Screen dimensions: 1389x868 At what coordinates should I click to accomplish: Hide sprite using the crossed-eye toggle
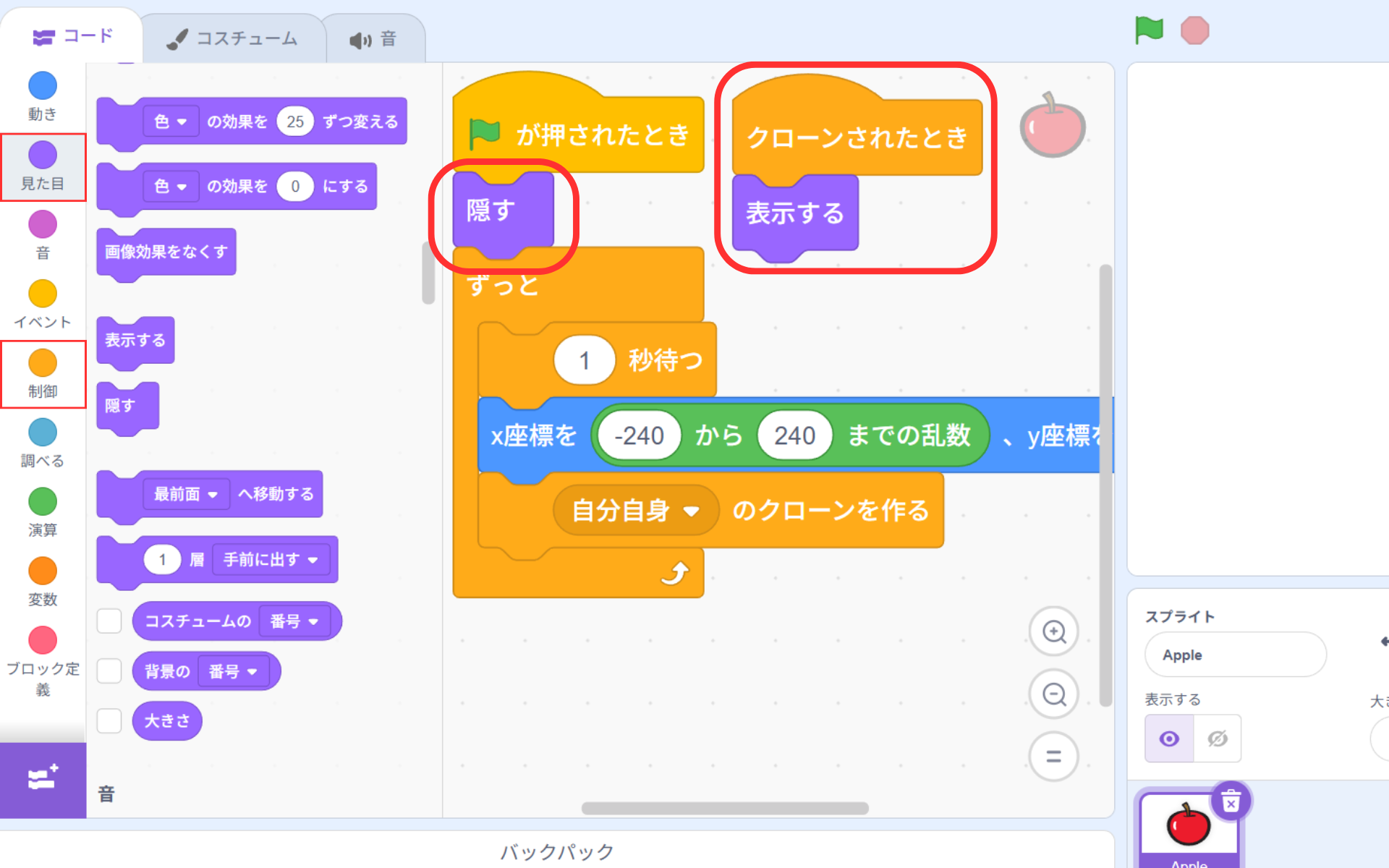(1218, 739)
